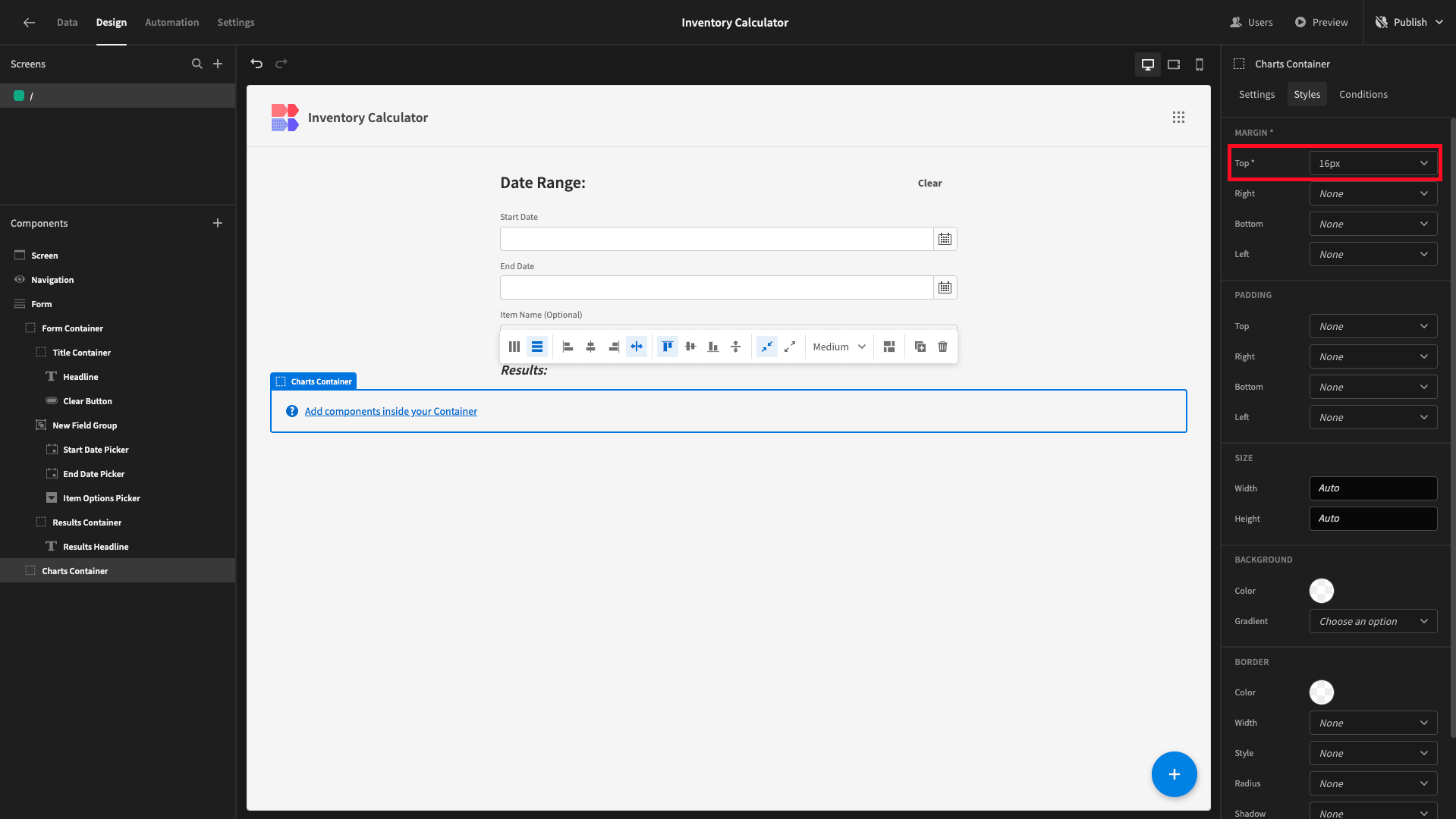Screen dimensions: 1456x819
Task: Open the Publish dropdown
Action: (1410, 22)
